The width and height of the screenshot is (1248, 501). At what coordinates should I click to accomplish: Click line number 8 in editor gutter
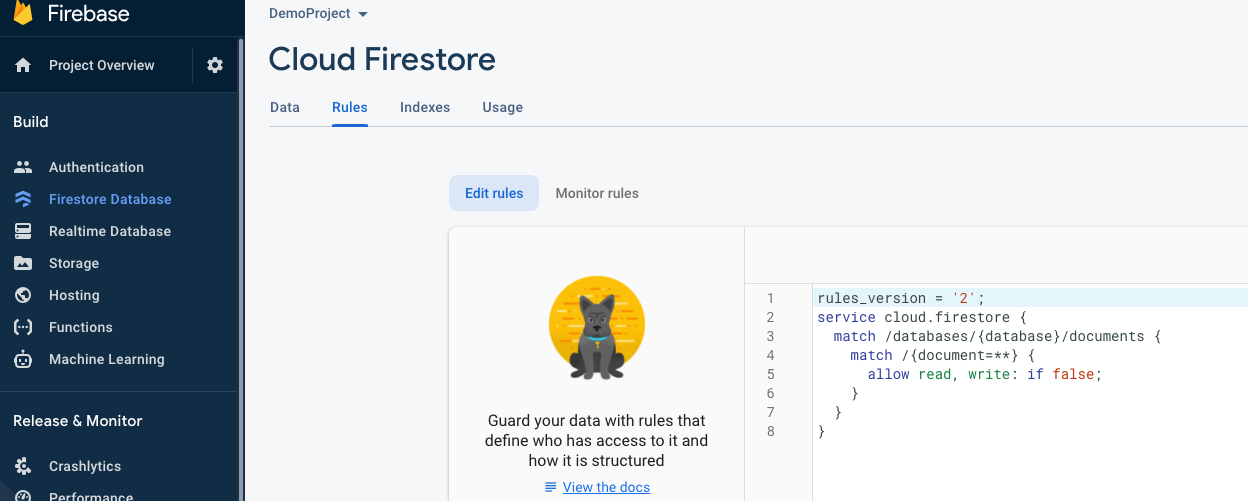point(770,431)
